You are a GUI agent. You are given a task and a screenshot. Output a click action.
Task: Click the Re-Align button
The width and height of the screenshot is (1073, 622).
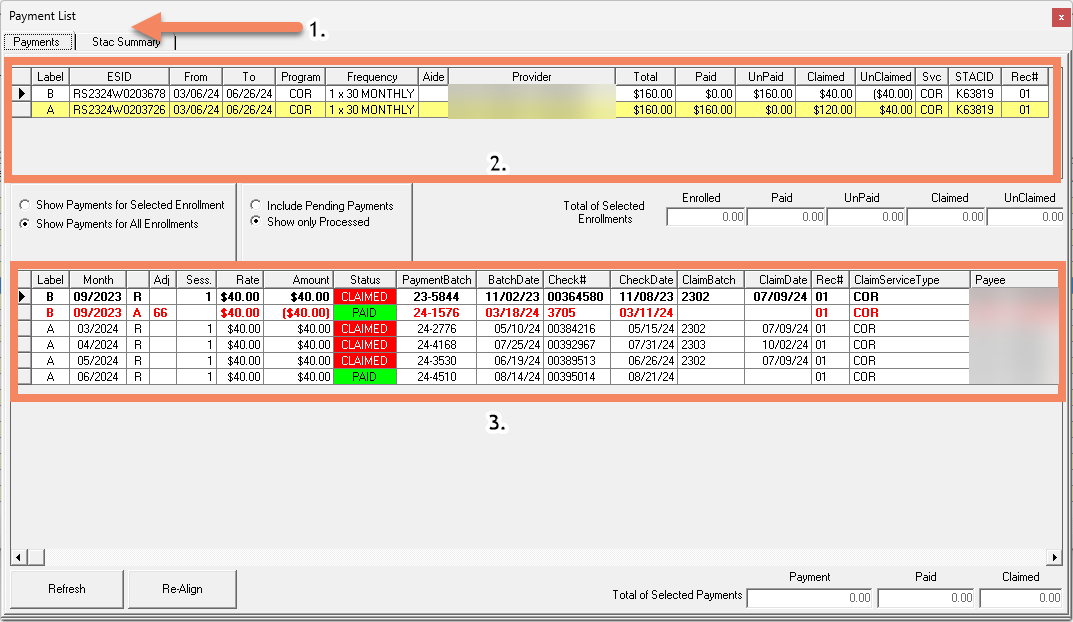(182, 589)
